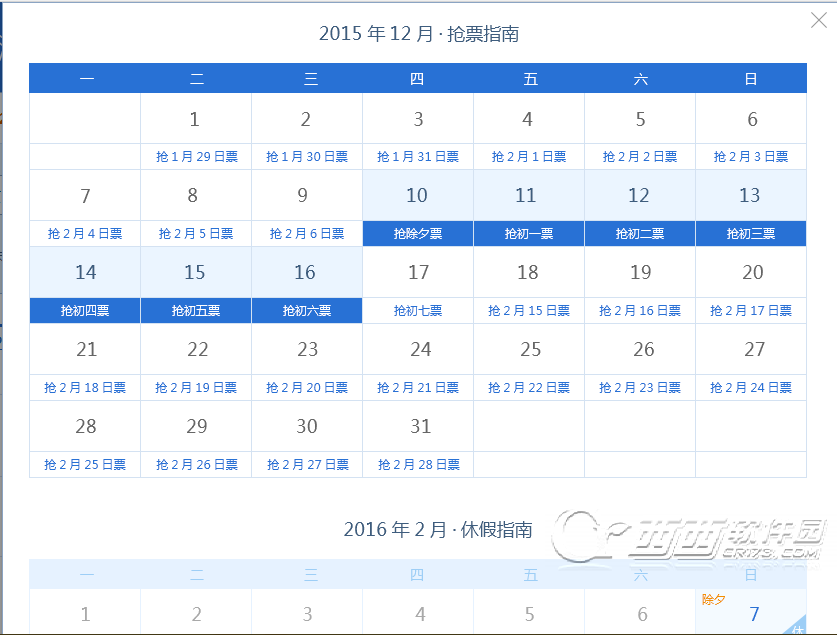Select February 7 除夕 in the holiday calendar
This screenshot has width=837, height=635.
coord(751,612)
